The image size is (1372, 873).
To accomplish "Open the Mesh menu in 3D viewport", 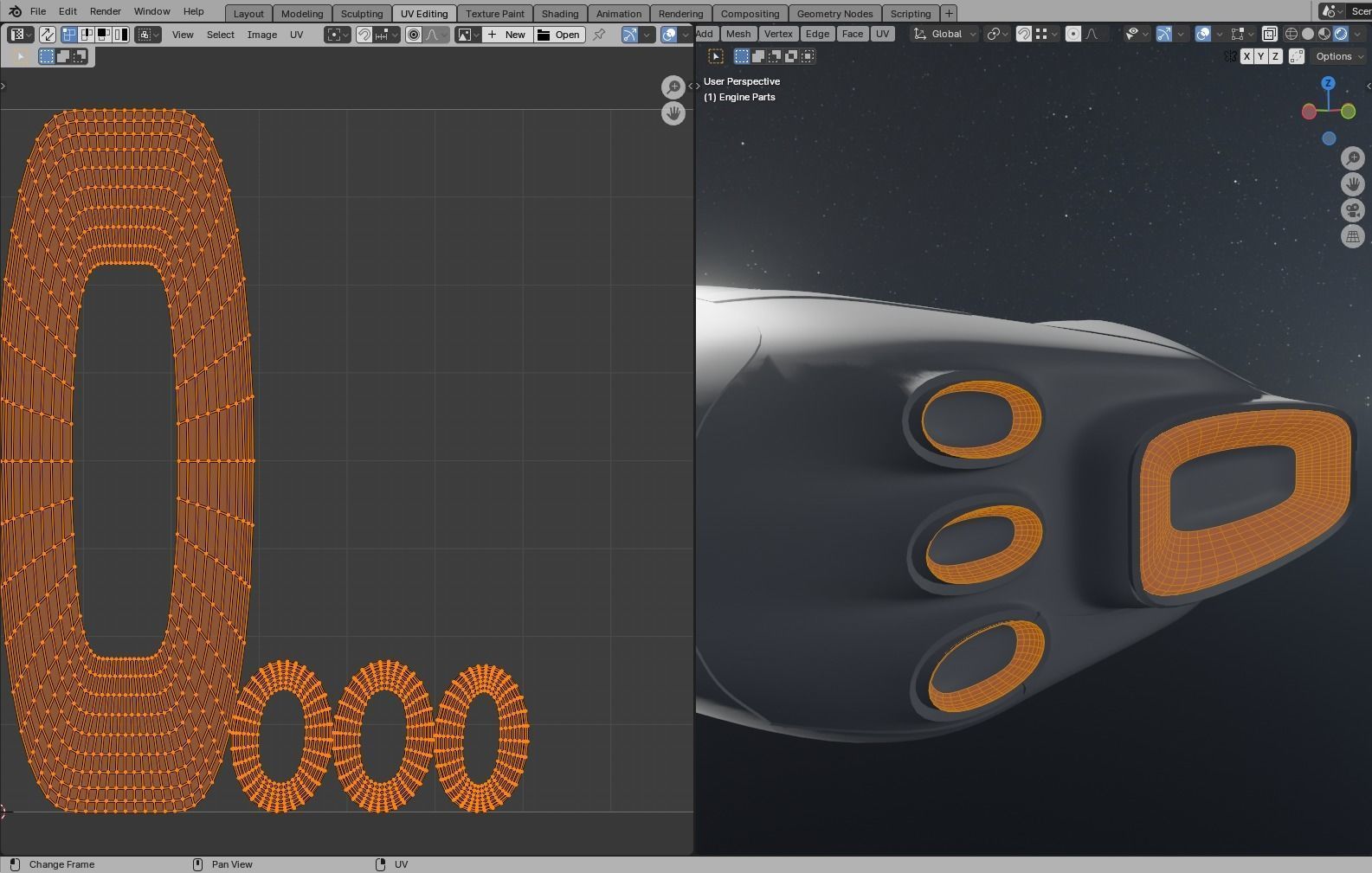I will pos(738,34).
